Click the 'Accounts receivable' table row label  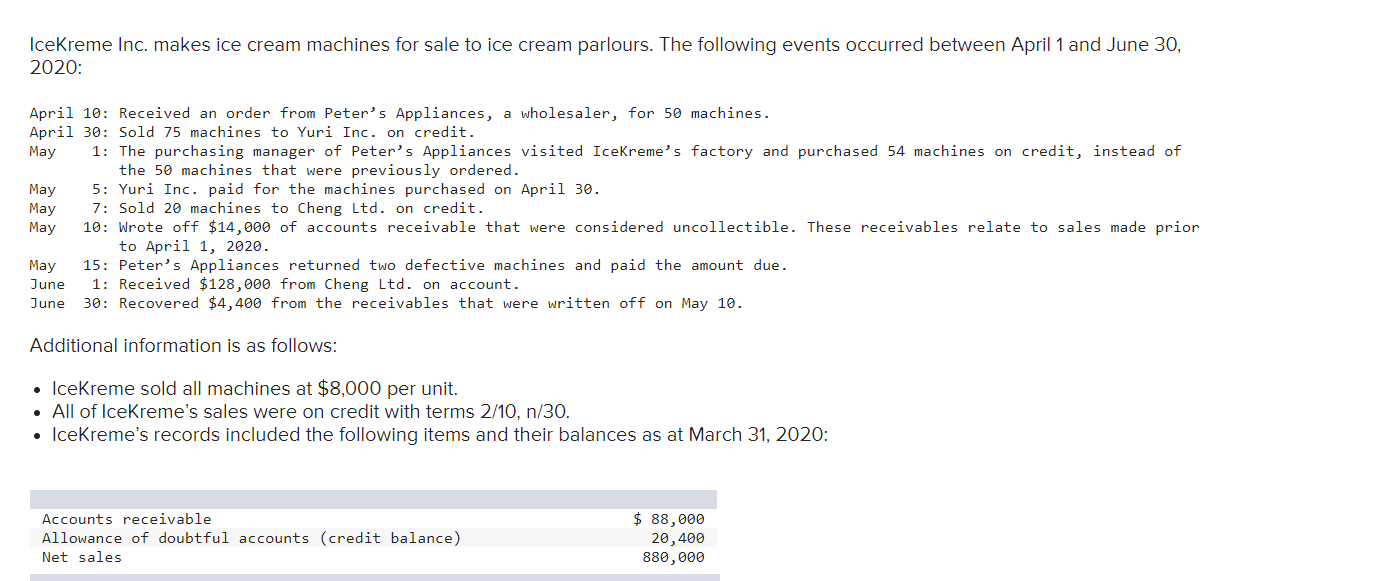127,519
